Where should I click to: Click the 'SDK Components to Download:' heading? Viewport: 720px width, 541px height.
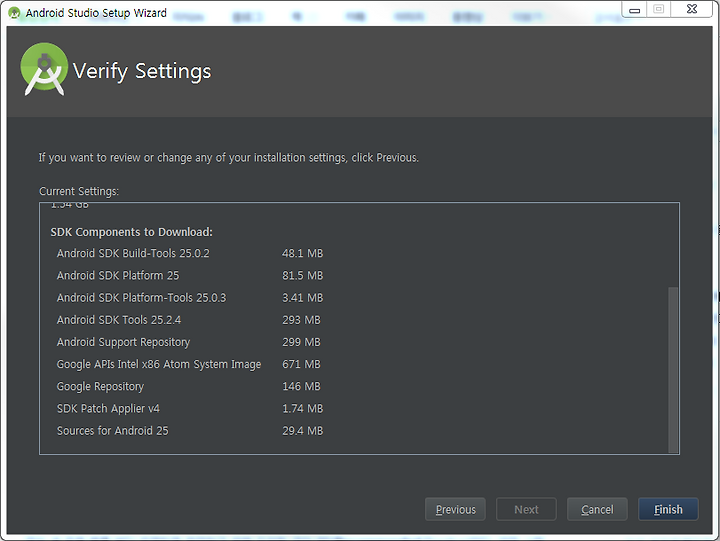(x=131, y=232)
